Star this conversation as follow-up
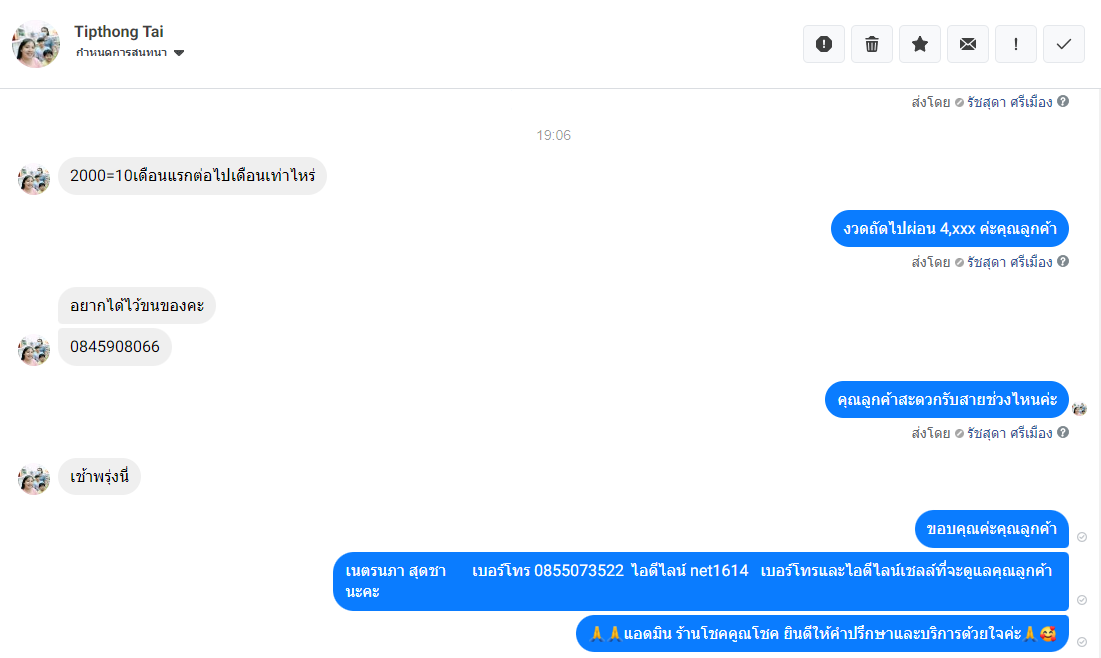1101x658 pixels. (920, 44)
